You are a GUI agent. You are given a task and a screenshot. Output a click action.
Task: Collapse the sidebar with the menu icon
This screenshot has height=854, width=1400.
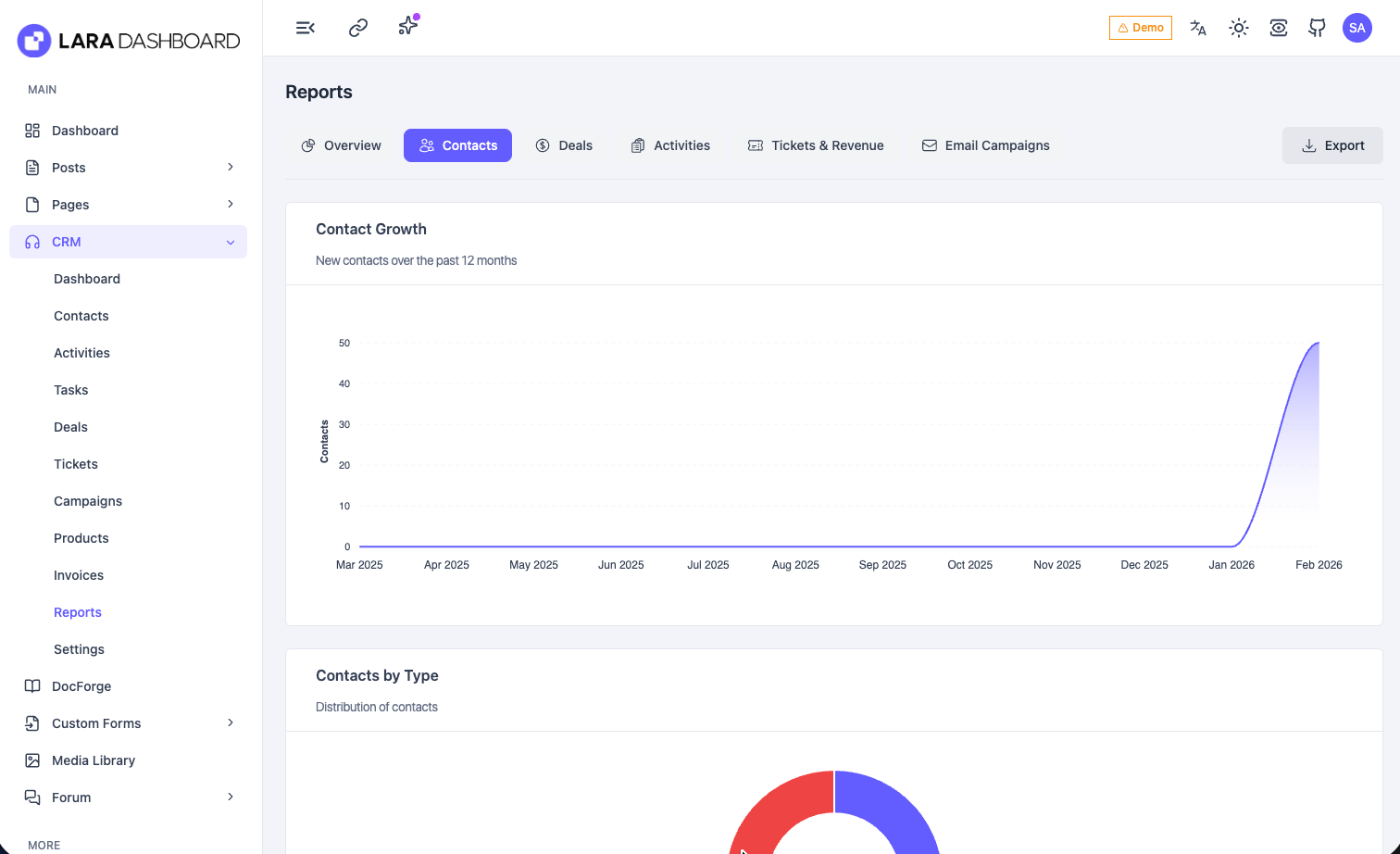(305, 28)
